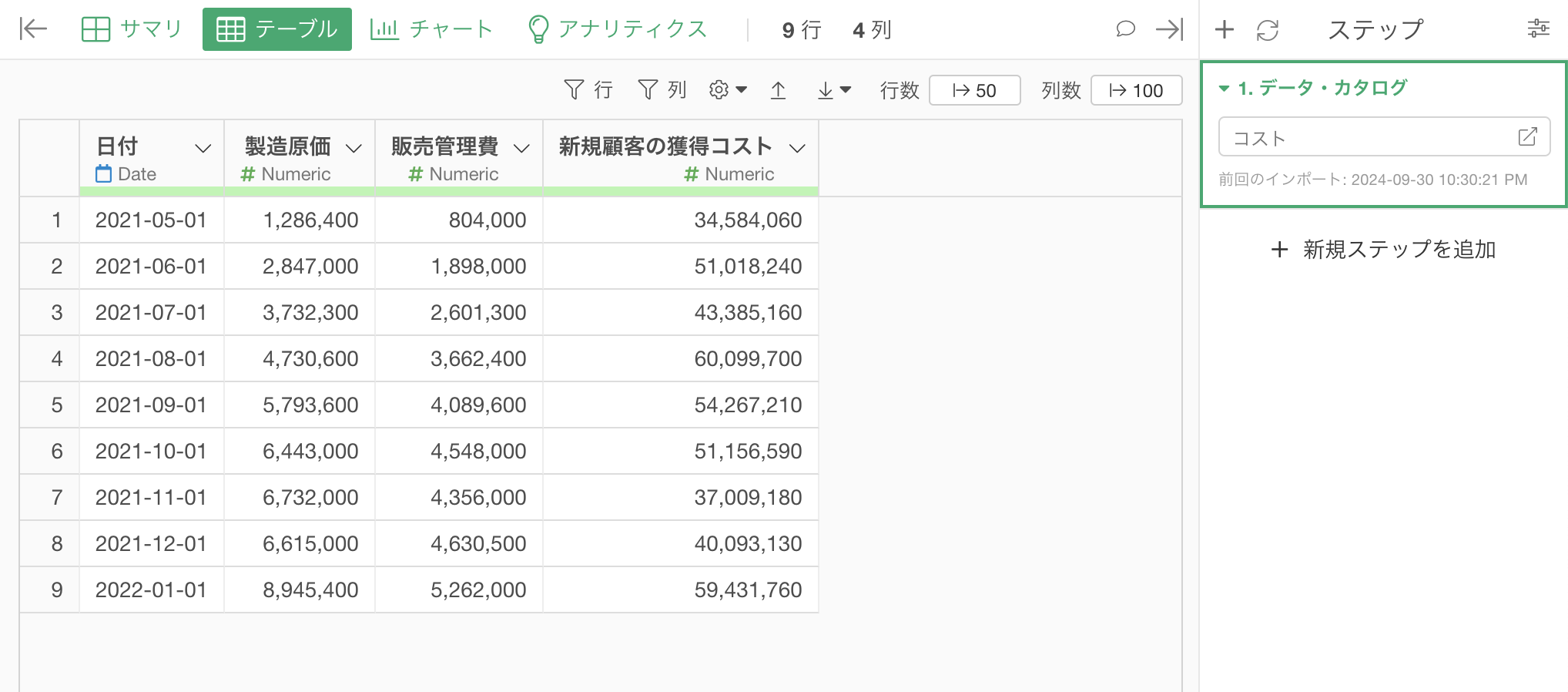Select the cell 51,018,240
The width and height of the screenshot is (1568, 692).
tap(681, 267)
